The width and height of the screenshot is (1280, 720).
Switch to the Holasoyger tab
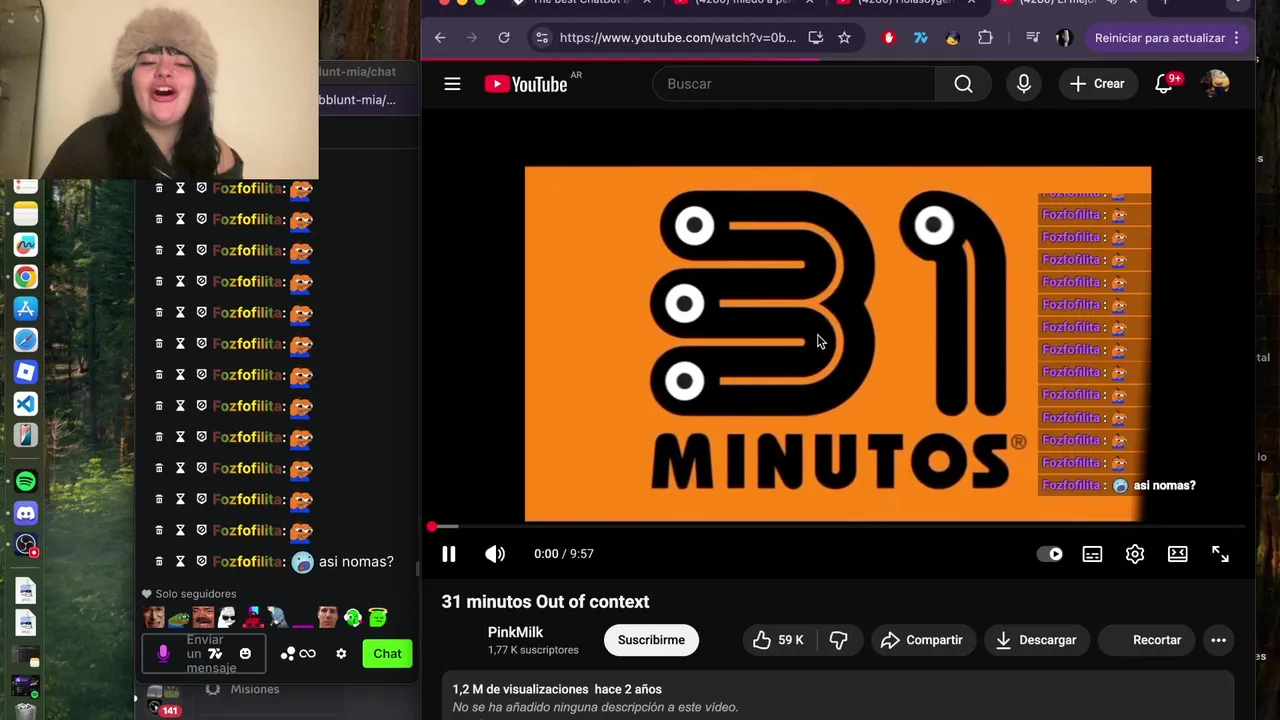[x=905, y=3]
